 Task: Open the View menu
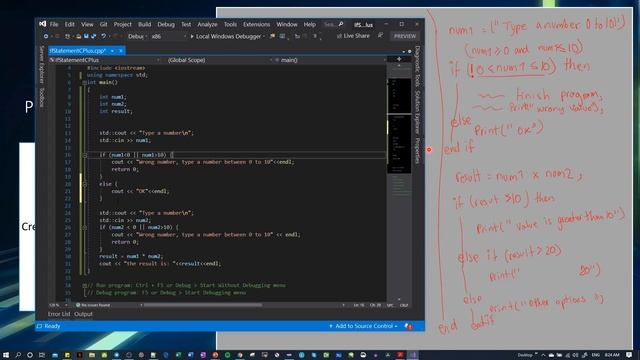87,24
